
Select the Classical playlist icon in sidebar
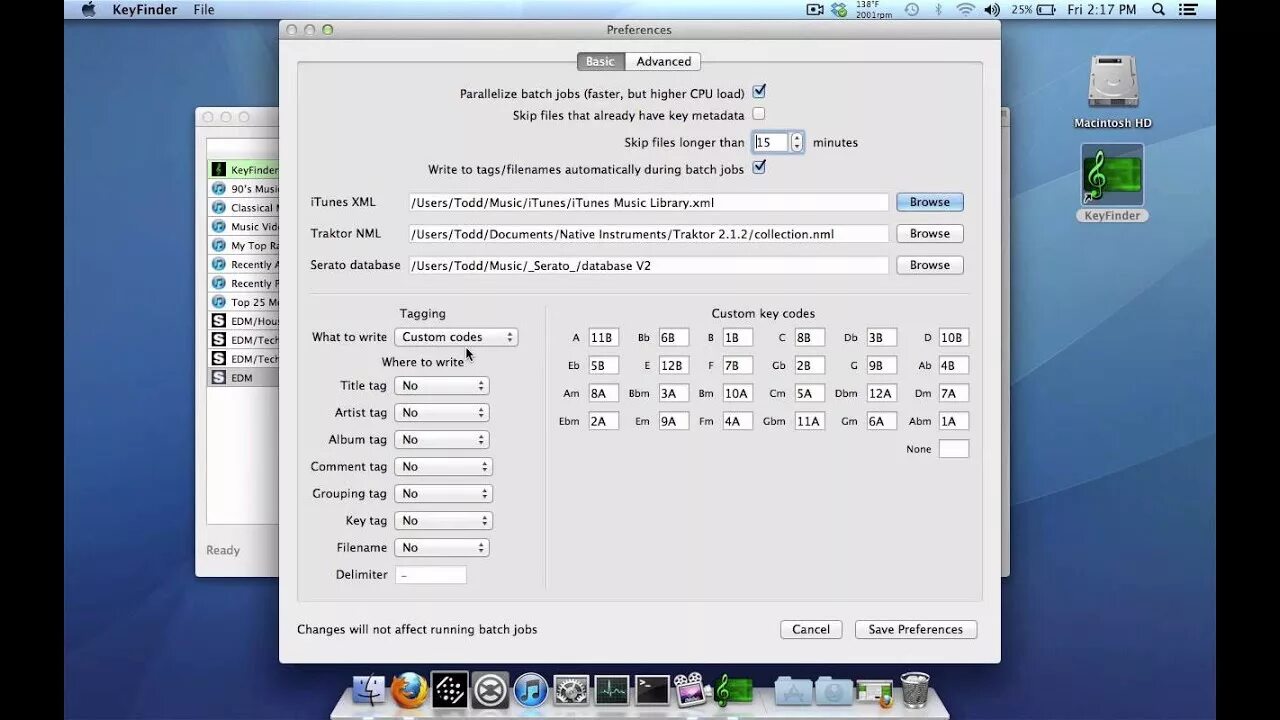pyautogui.click(x=218, y=208)
